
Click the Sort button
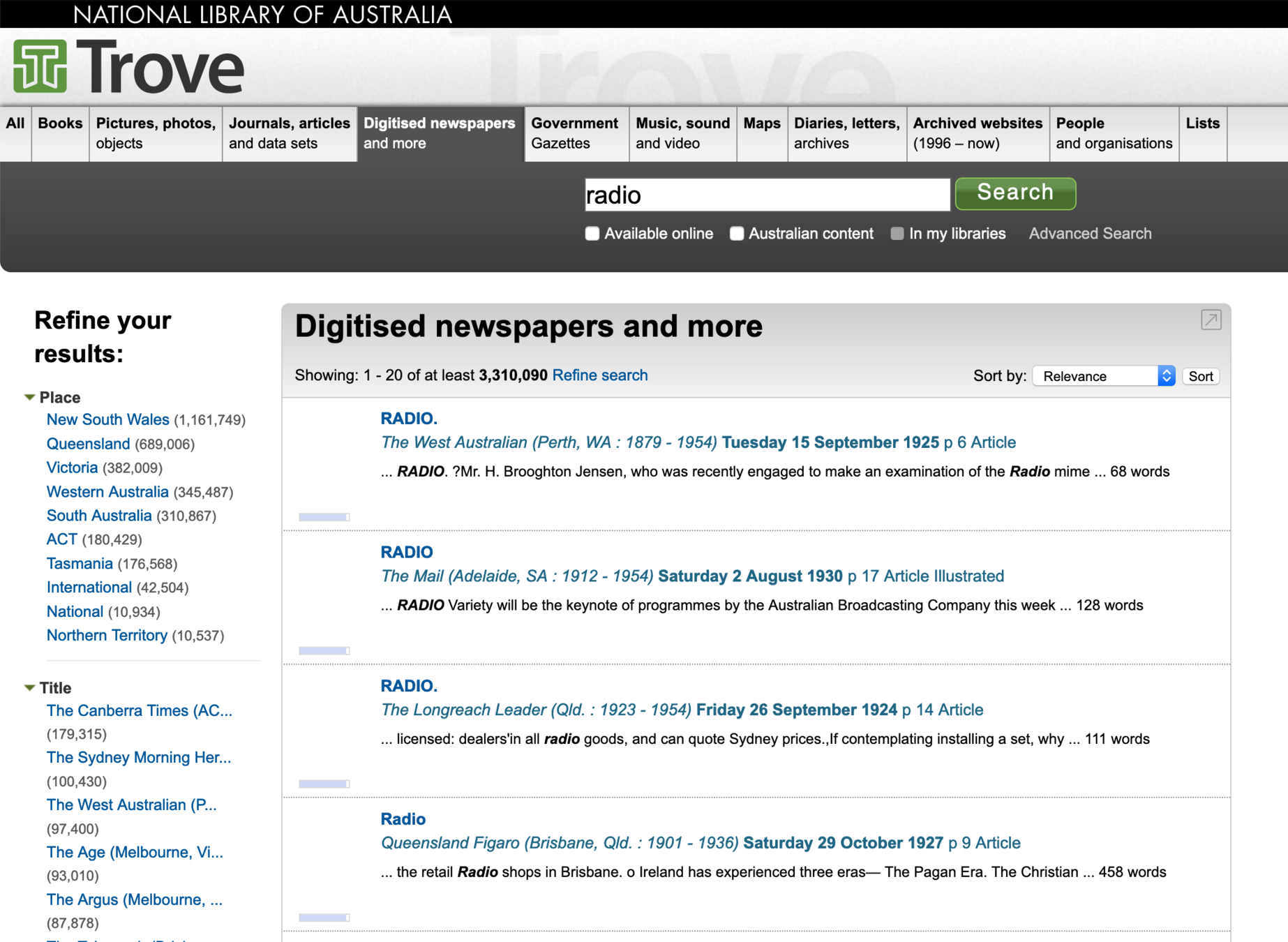1201,376
